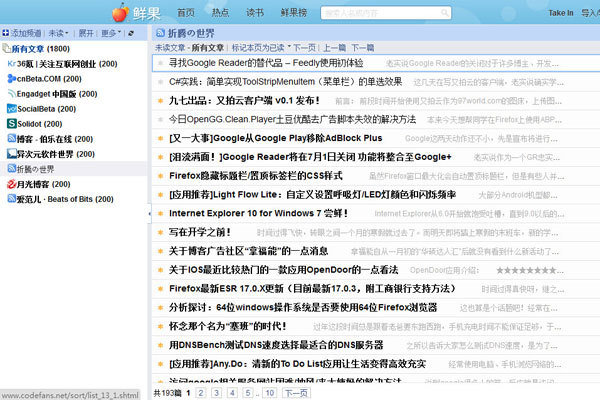Open article 写在开学之前！
600x400 pixels.
click(x=200, y=232)
